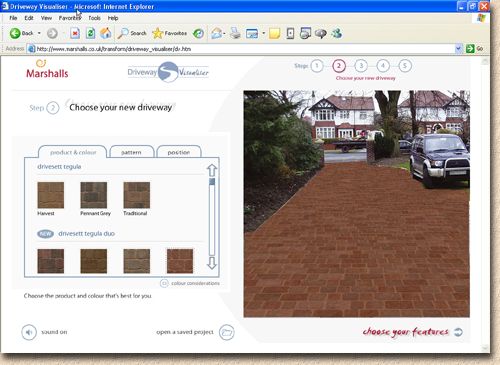
Task: Open the Mail toolbar icon
Action: 216,33
